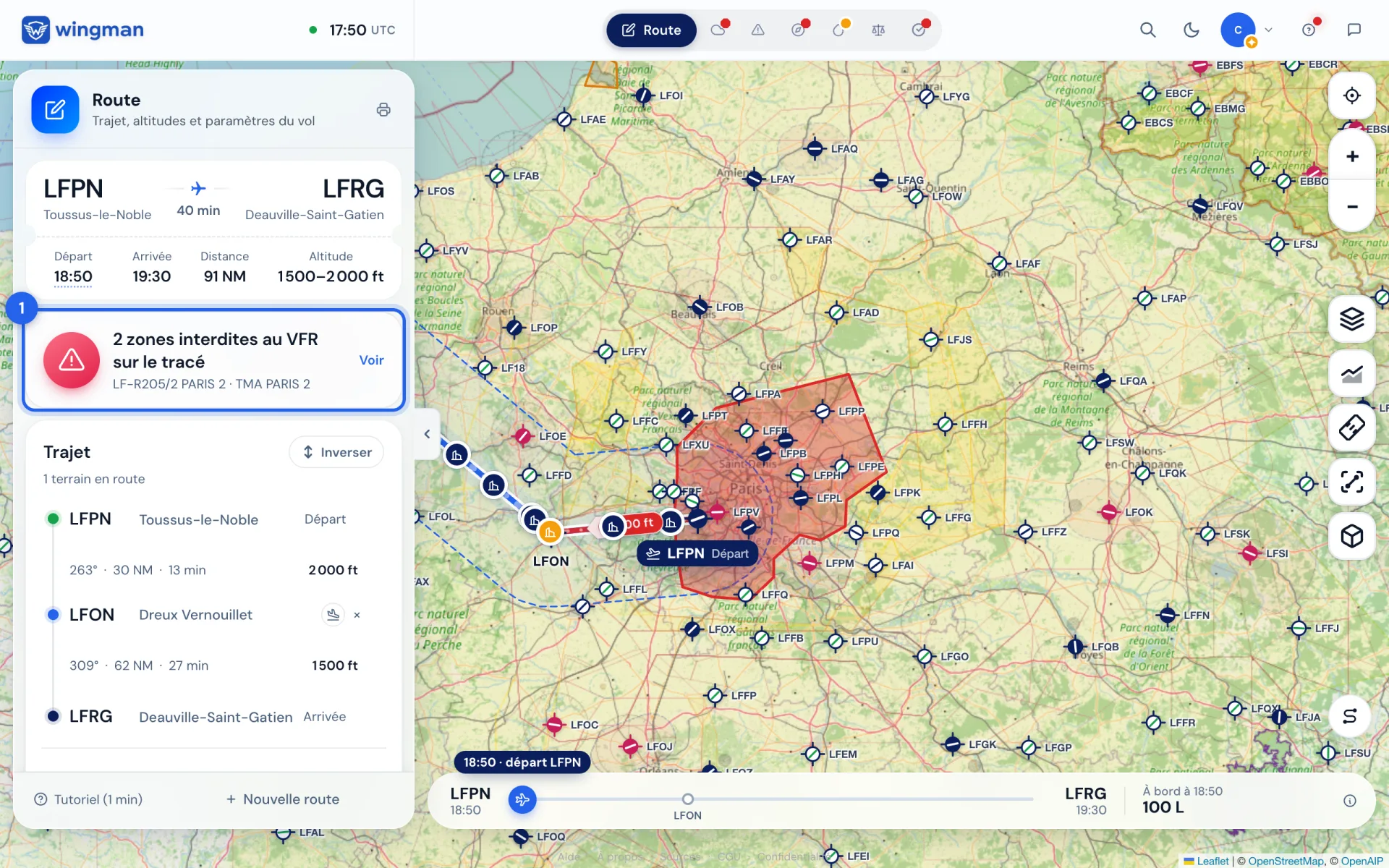Click the 1500 ft leg altitude
Image resolution: width=1389 pixels, height=868 pixels.
point(334,665)
